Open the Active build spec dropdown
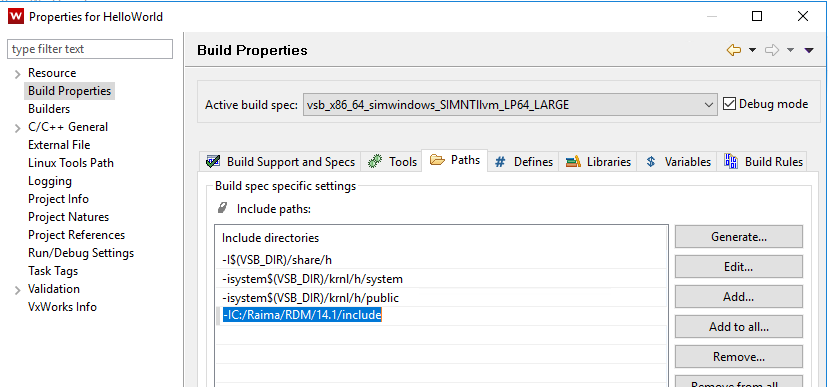This screenshot has height=387, width=828. 510,105
